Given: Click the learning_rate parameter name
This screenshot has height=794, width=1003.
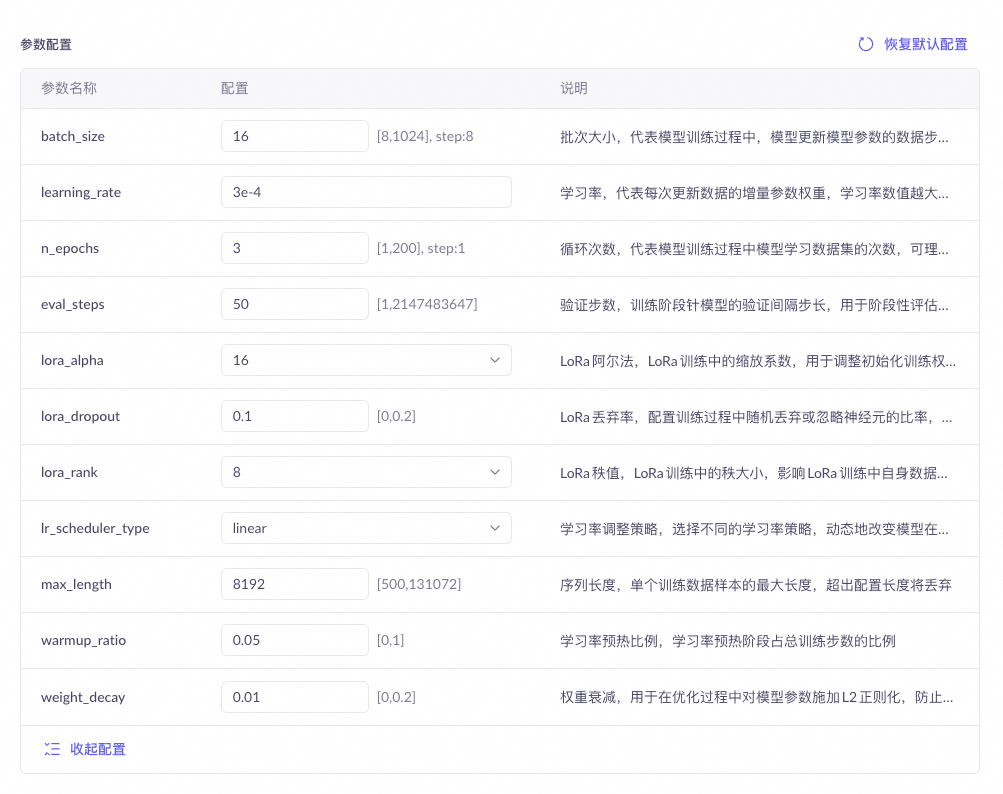Looking at the screenshot, I should (x=81, y=193).
